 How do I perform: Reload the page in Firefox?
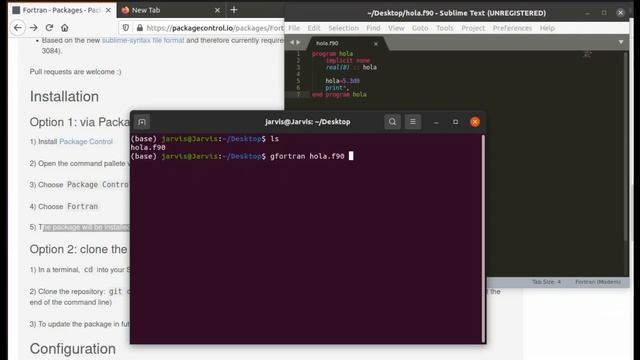pyautogui.click(x=49, y=28)
